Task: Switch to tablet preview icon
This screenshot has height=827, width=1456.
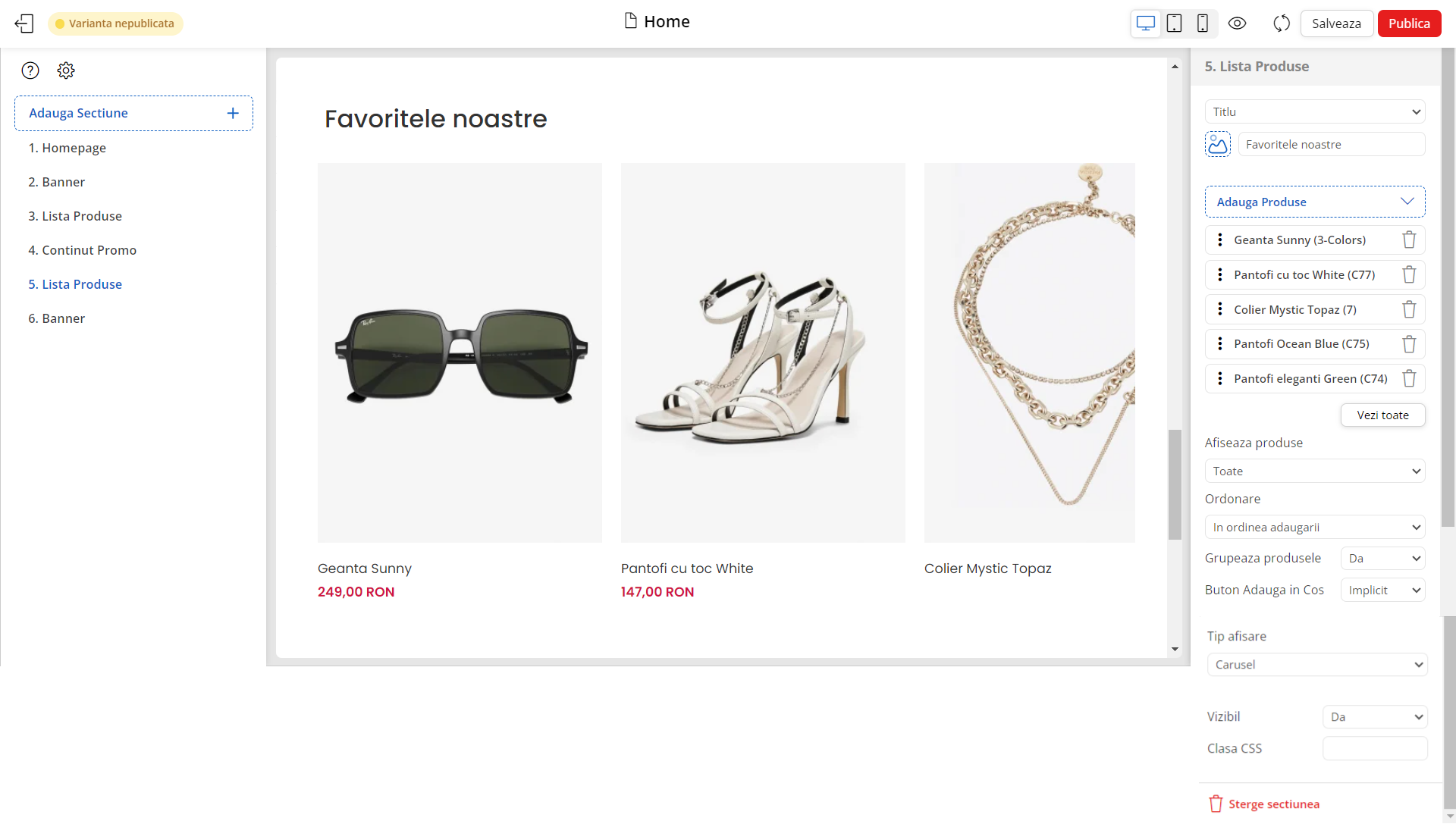Action: (1174, 23)
